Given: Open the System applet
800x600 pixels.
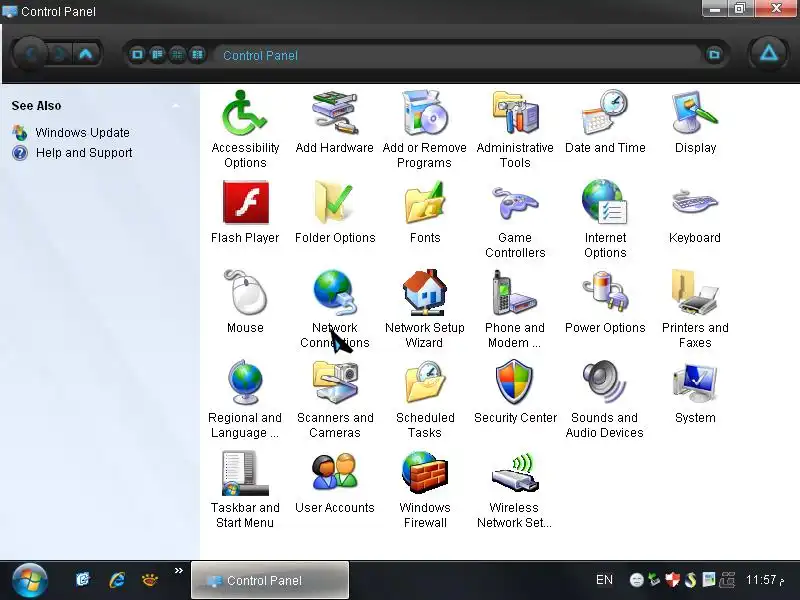Looking at the screenshot, I should pos(695,392).
